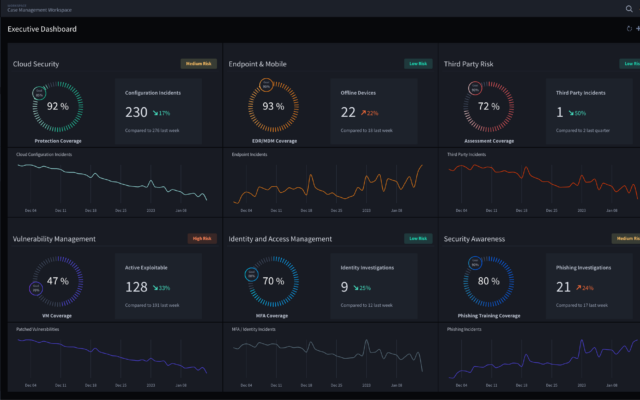Screen dimensions: 640x400
Task: Click the VM Coverage caption
Action: pos(57,316)
